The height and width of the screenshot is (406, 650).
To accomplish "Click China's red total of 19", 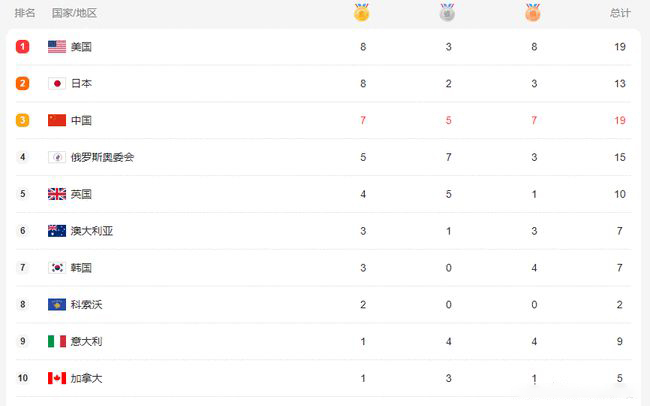I will [620, 121].
